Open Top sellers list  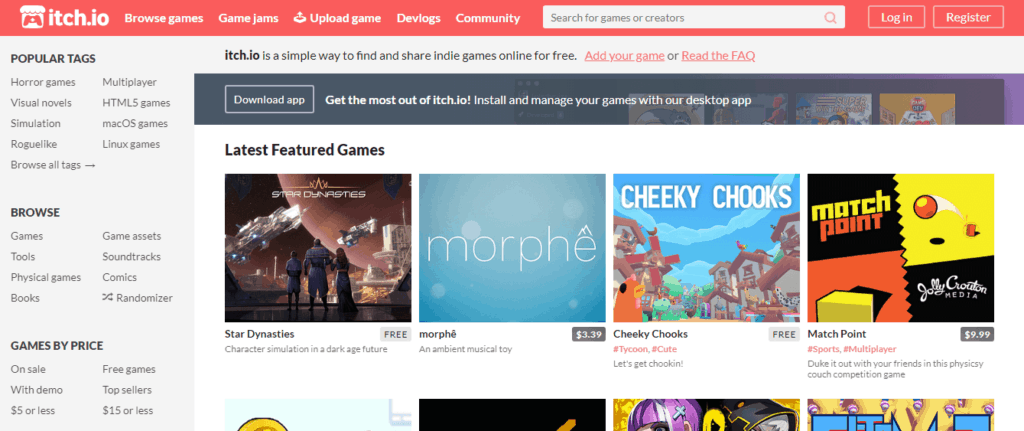pyautogui.click(x=127, y=390)
